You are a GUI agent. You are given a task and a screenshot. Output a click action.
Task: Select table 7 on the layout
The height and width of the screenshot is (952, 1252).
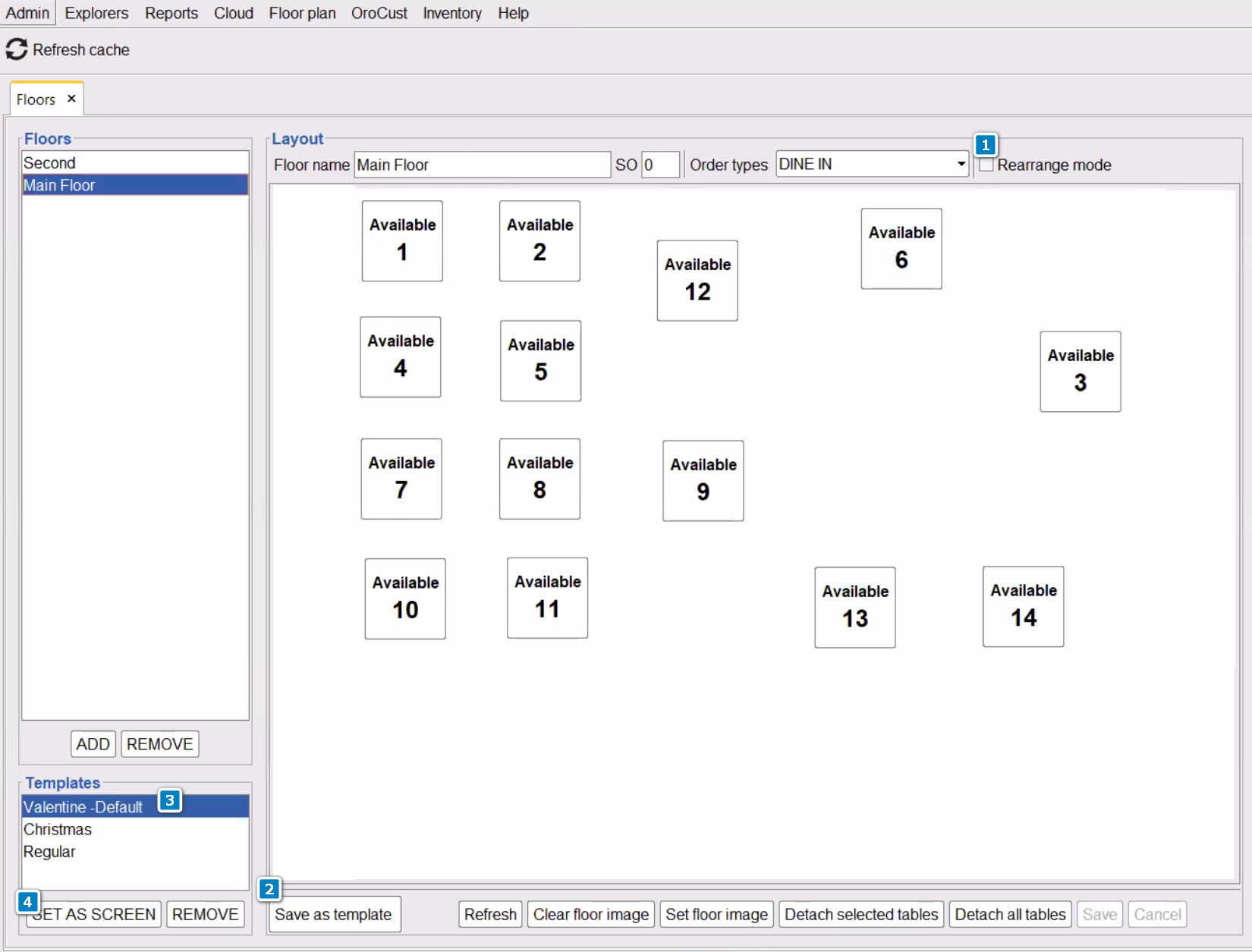(401, 479)
